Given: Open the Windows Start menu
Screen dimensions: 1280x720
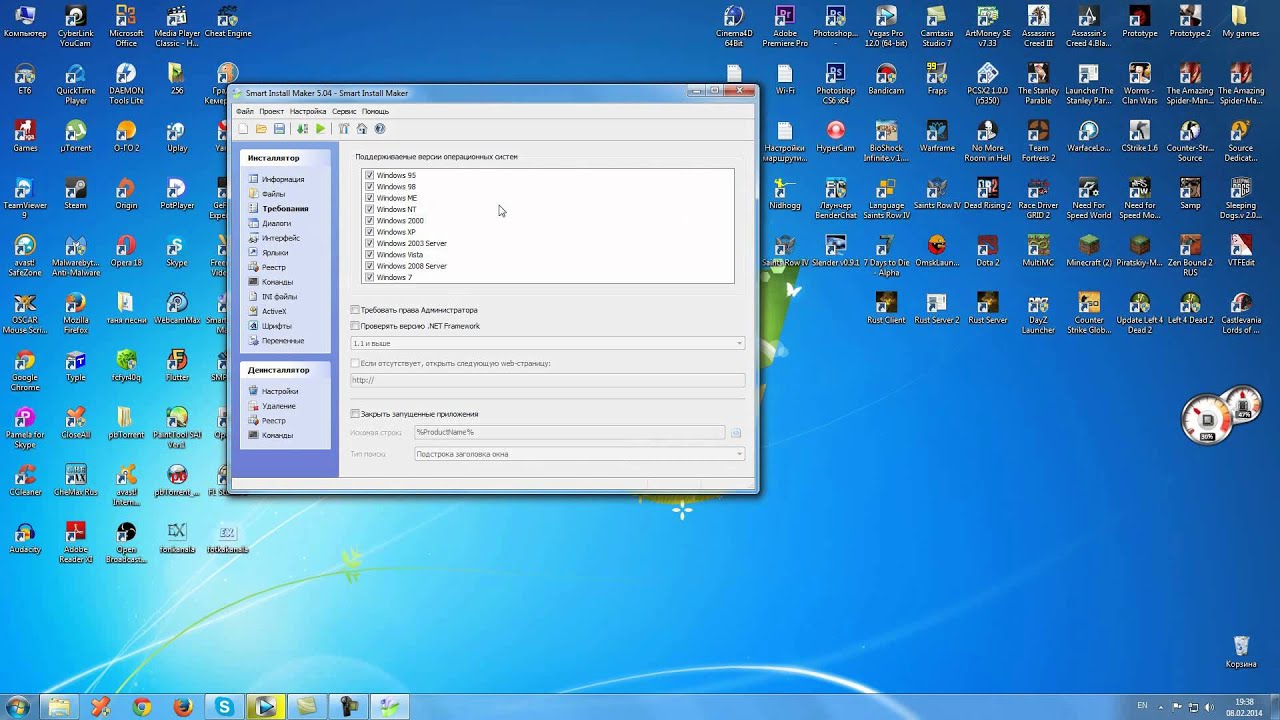Looking at the screenshot, I should (17, 707).
